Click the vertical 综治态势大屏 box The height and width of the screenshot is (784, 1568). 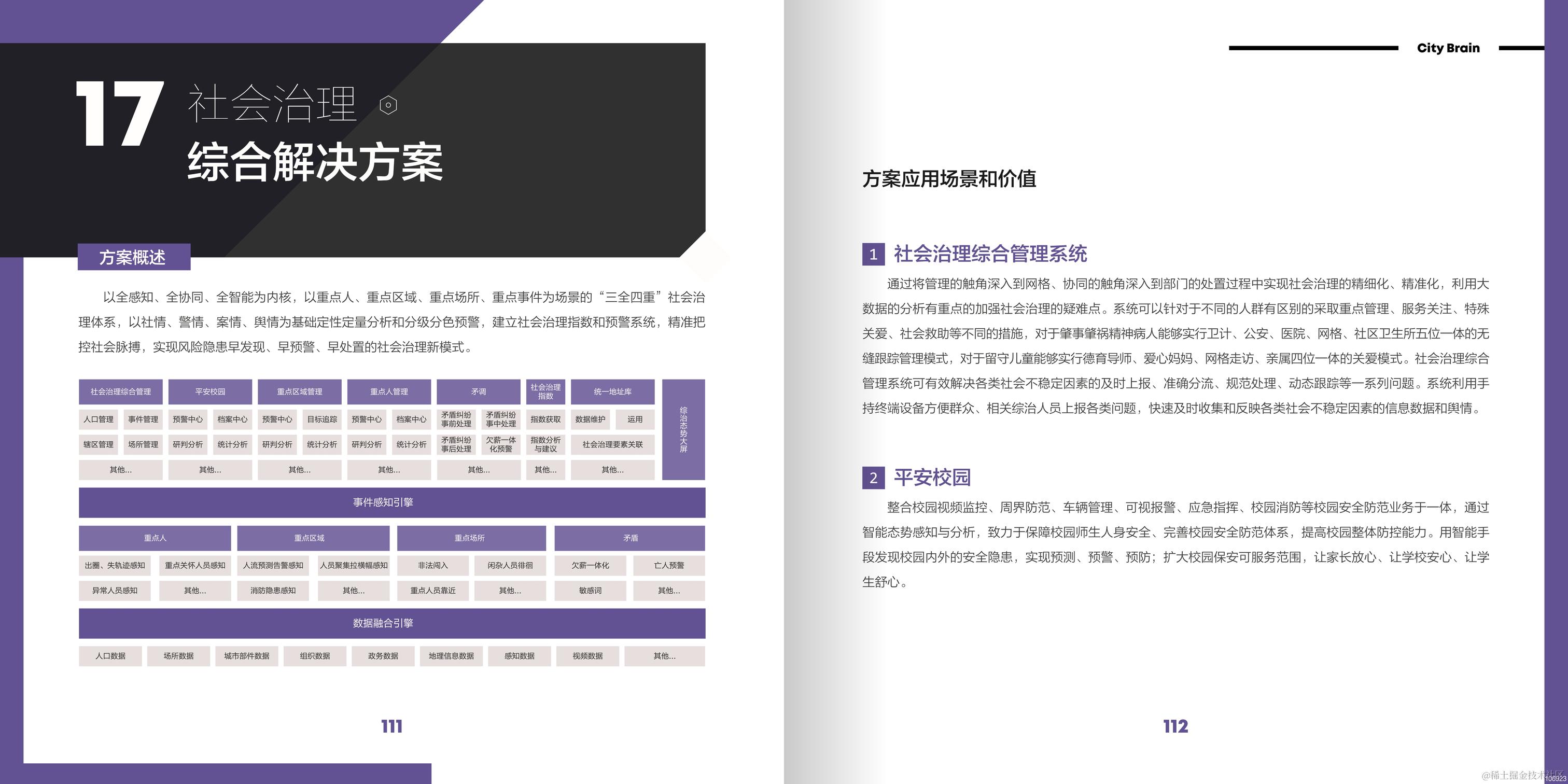coord(683,429)
